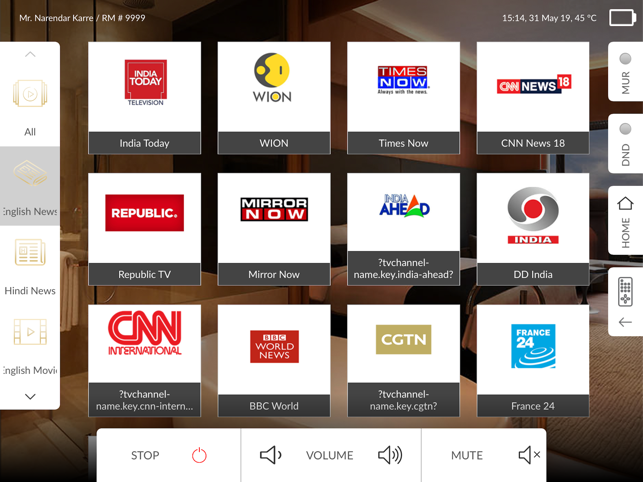This screenshot has height=482, width=643.
Task: Click the WION caption bar
Action: [x=274, y=143]
